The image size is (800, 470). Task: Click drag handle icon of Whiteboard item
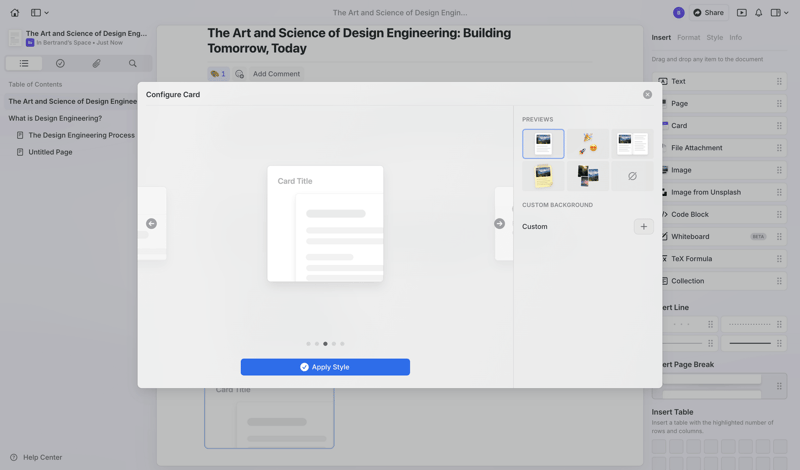pos(779,237)
